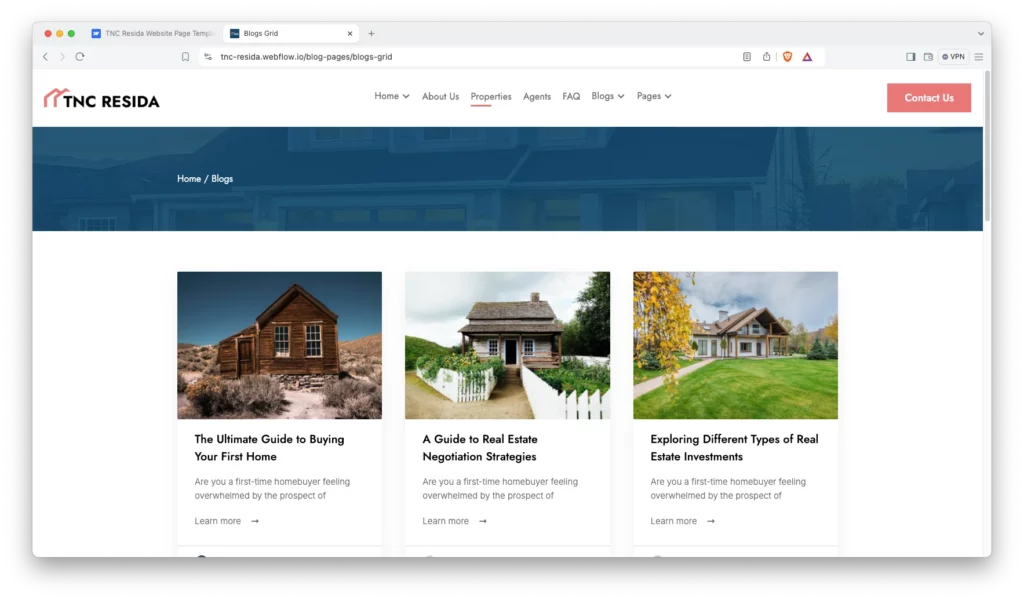Open the share icon in address bar
This screenshot has height=600, width=1024.
766,57
